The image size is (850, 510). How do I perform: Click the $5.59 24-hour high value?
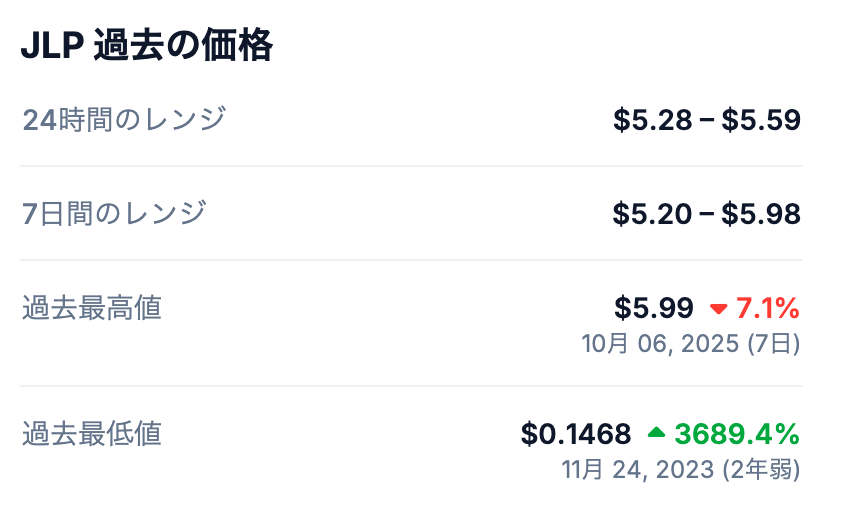(x=761, y=120)
